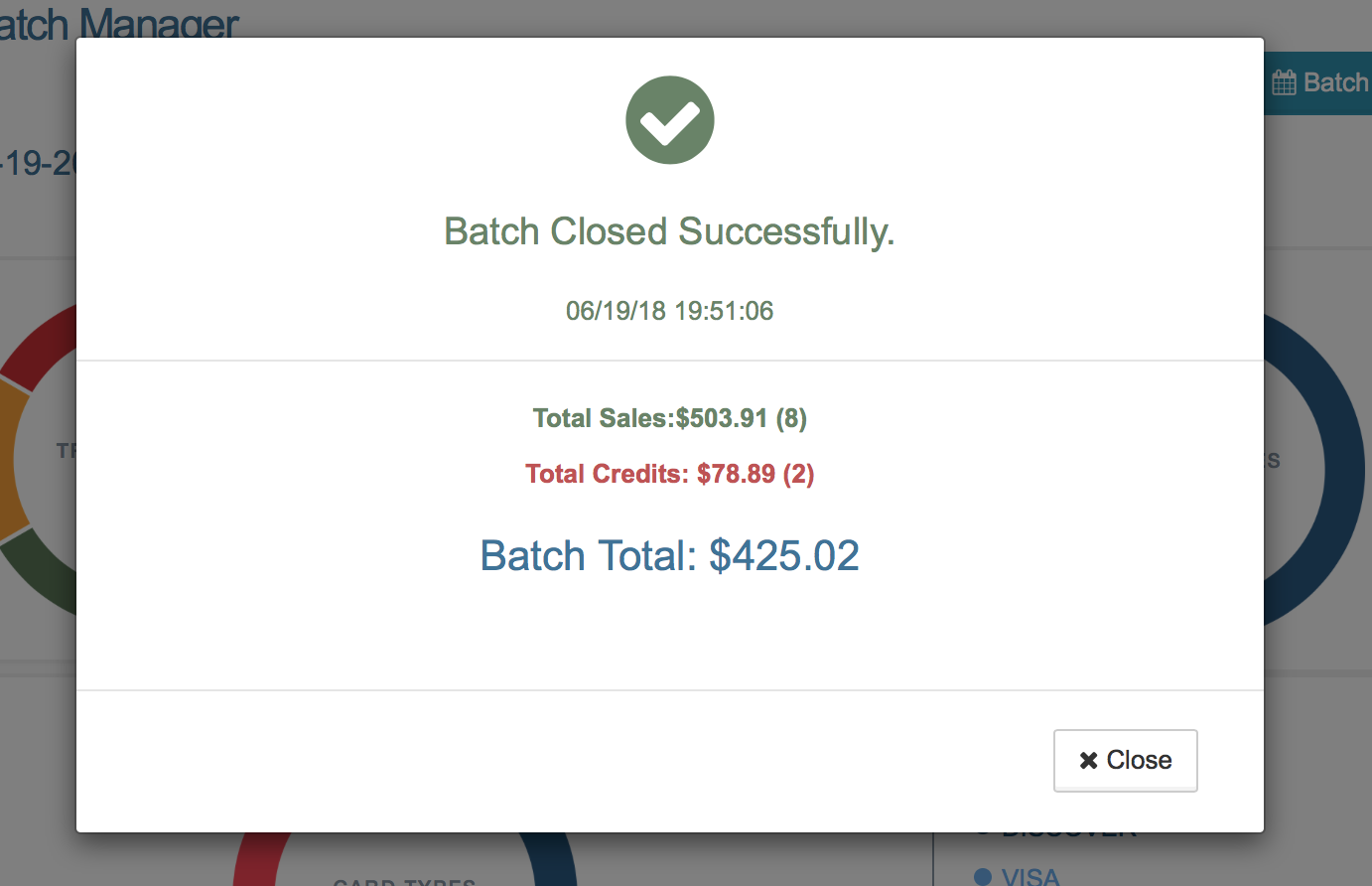Click the Total Credits $78.89 text
Image resolution: width=1372 pixels, height=886 pixels.
coord(669,474)
